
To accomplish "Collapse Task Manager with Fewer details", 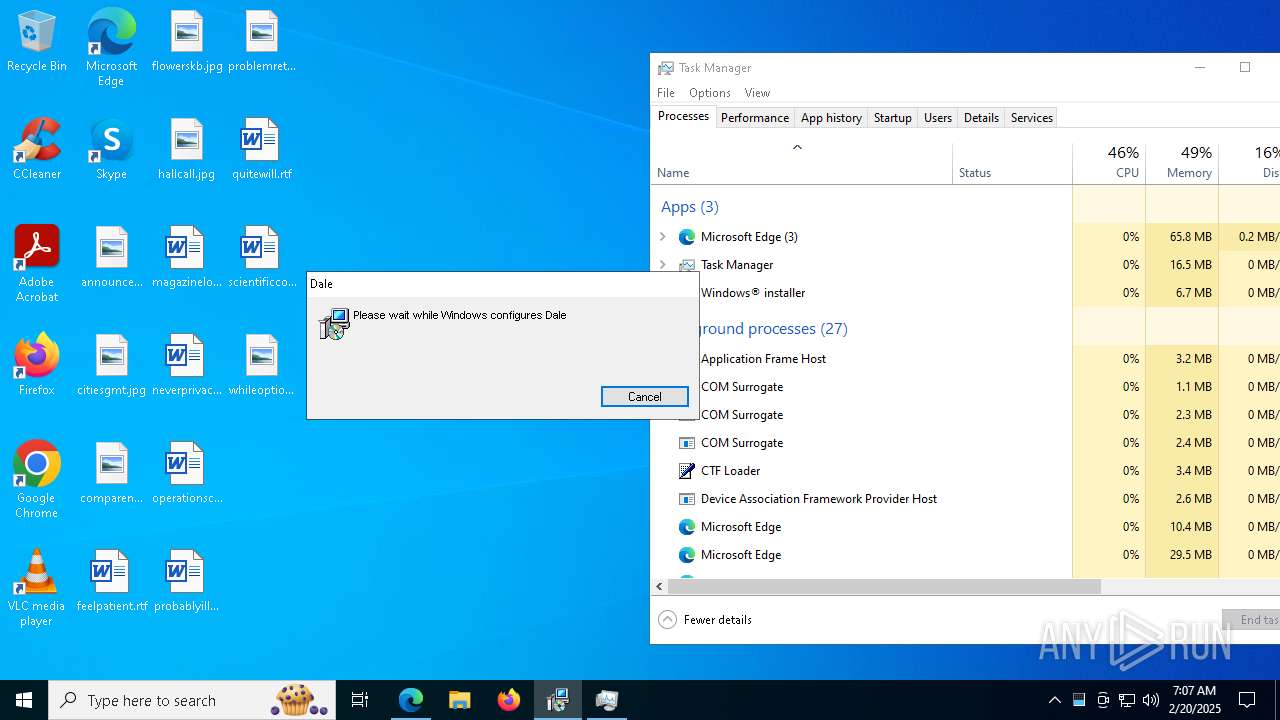I will point(705,620).
